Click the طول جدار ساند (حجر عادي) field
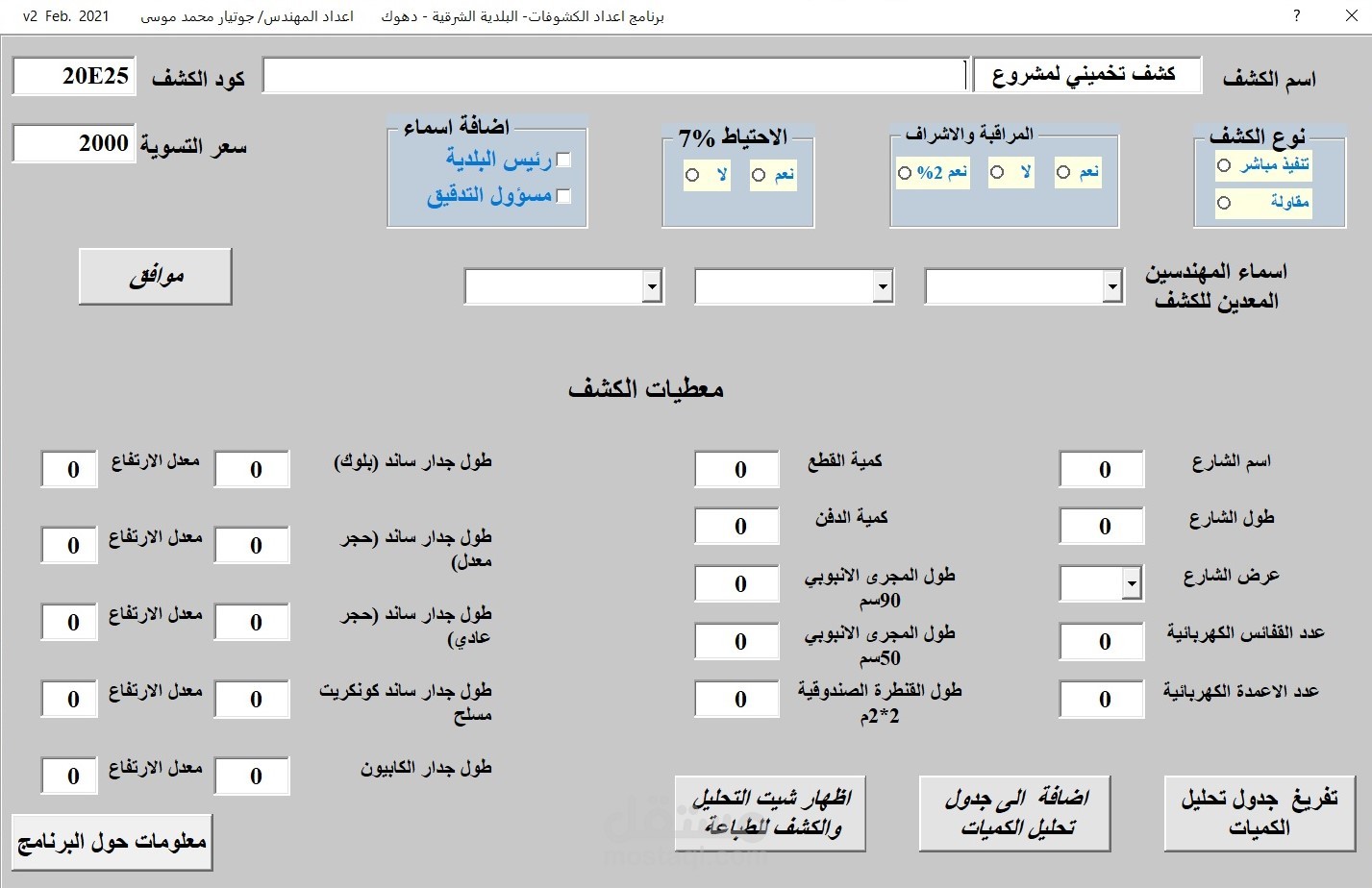1372x888 pixels. [x=252, y=622]
